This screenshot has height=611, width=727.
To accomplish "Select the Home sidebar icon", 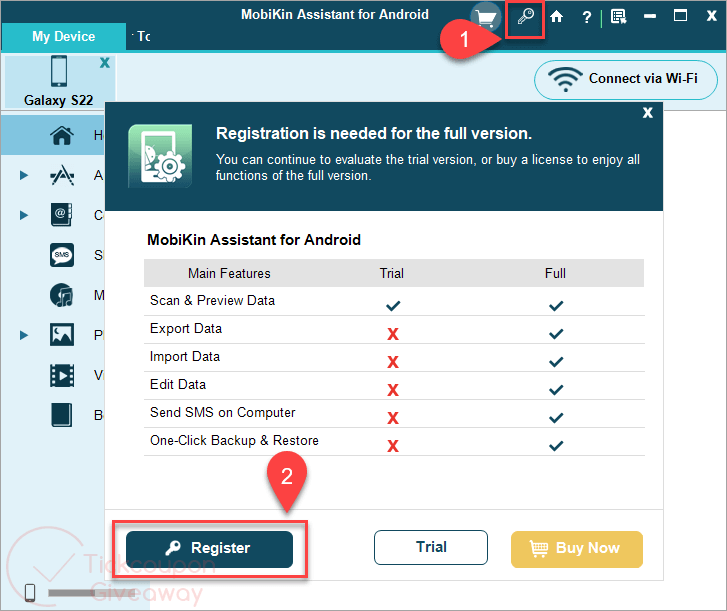I will (x=62, y=135).
